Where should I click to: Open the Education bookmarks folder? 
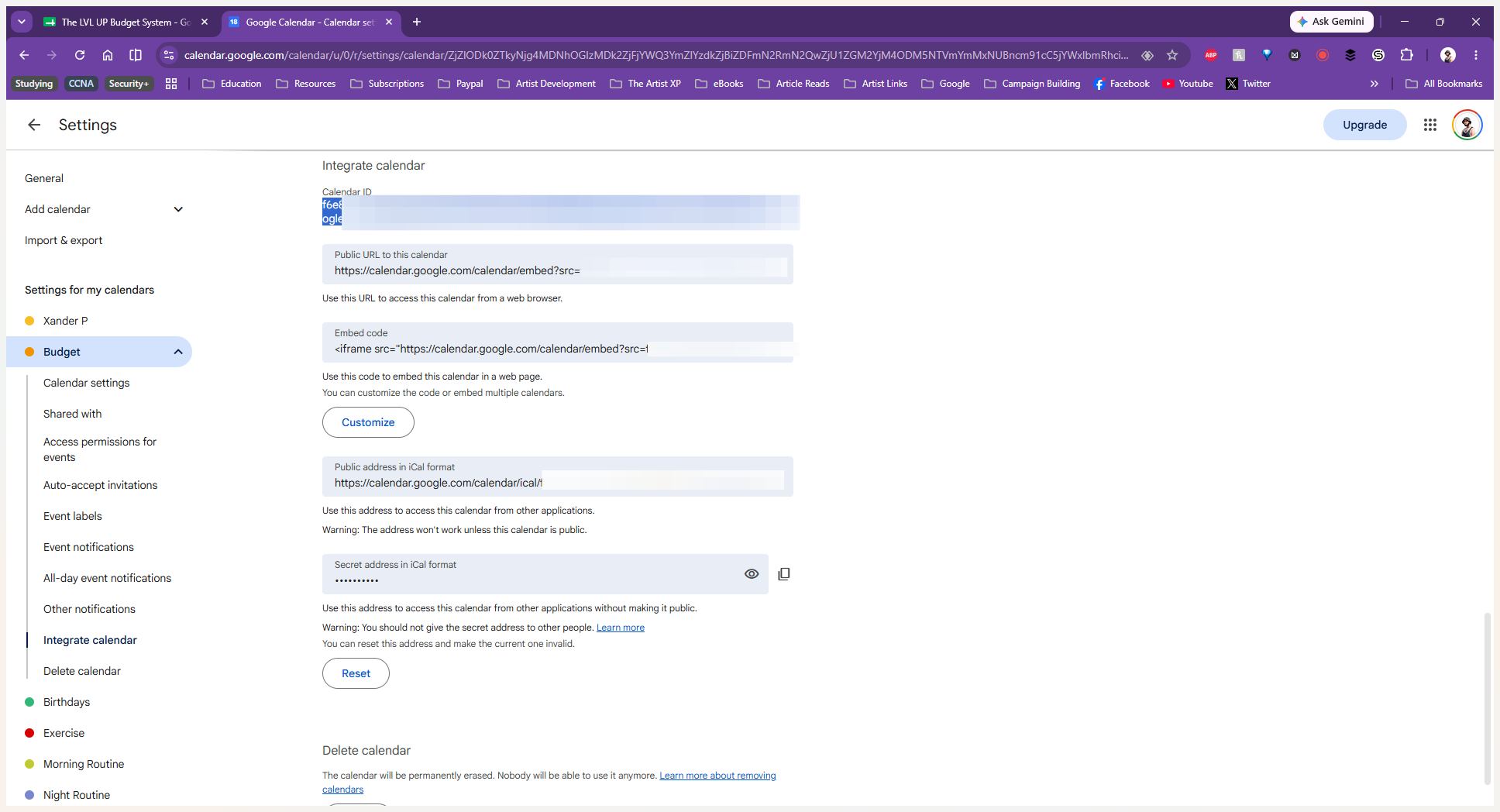[x=232, y=84]
